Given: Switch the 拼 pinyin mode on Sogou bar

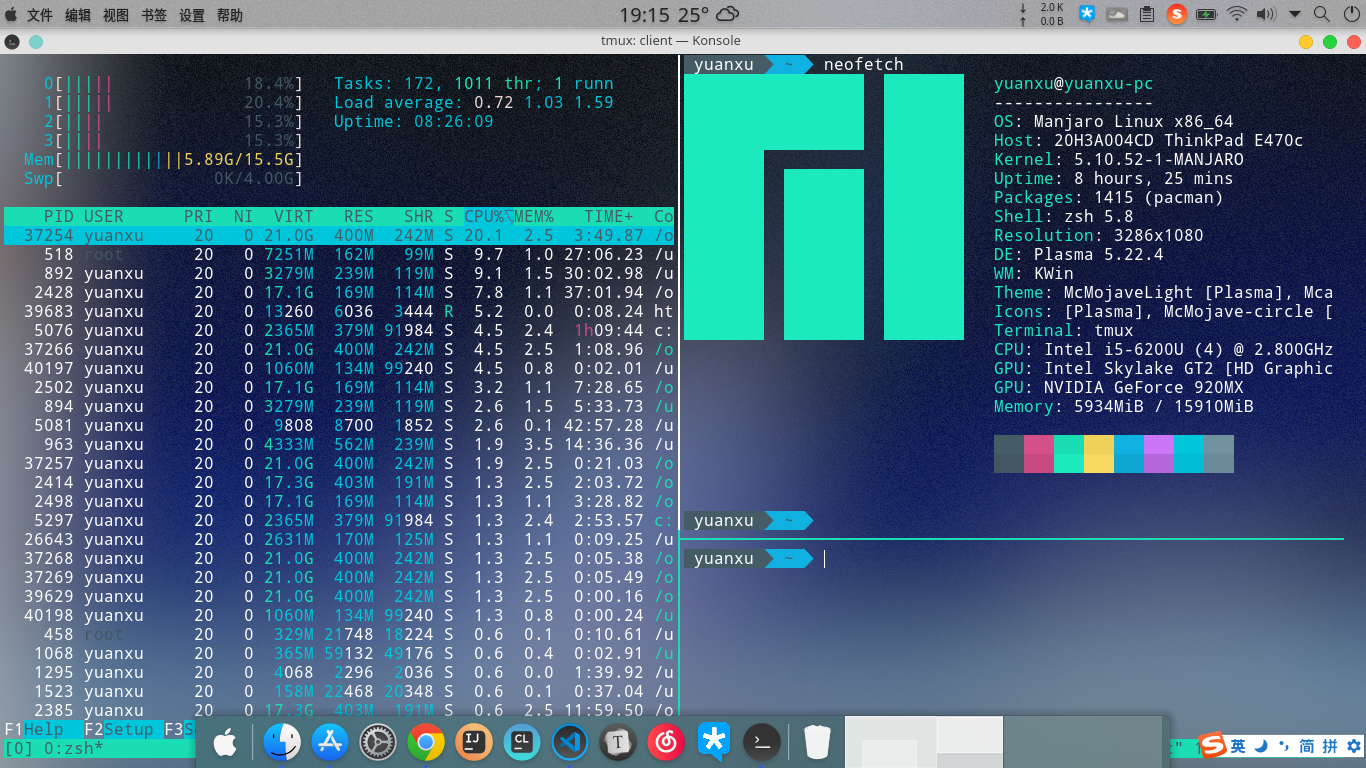Looking at the screenshot, I should [1330, 746].
